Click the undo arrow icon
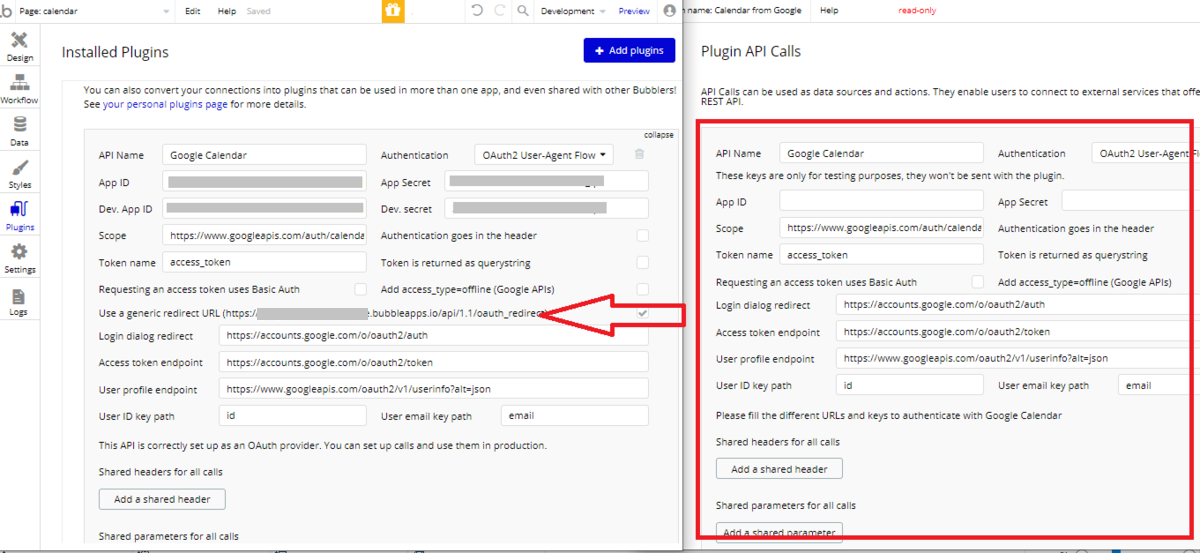The width and height of the screenshot is (1200, 553). point(476,11)
